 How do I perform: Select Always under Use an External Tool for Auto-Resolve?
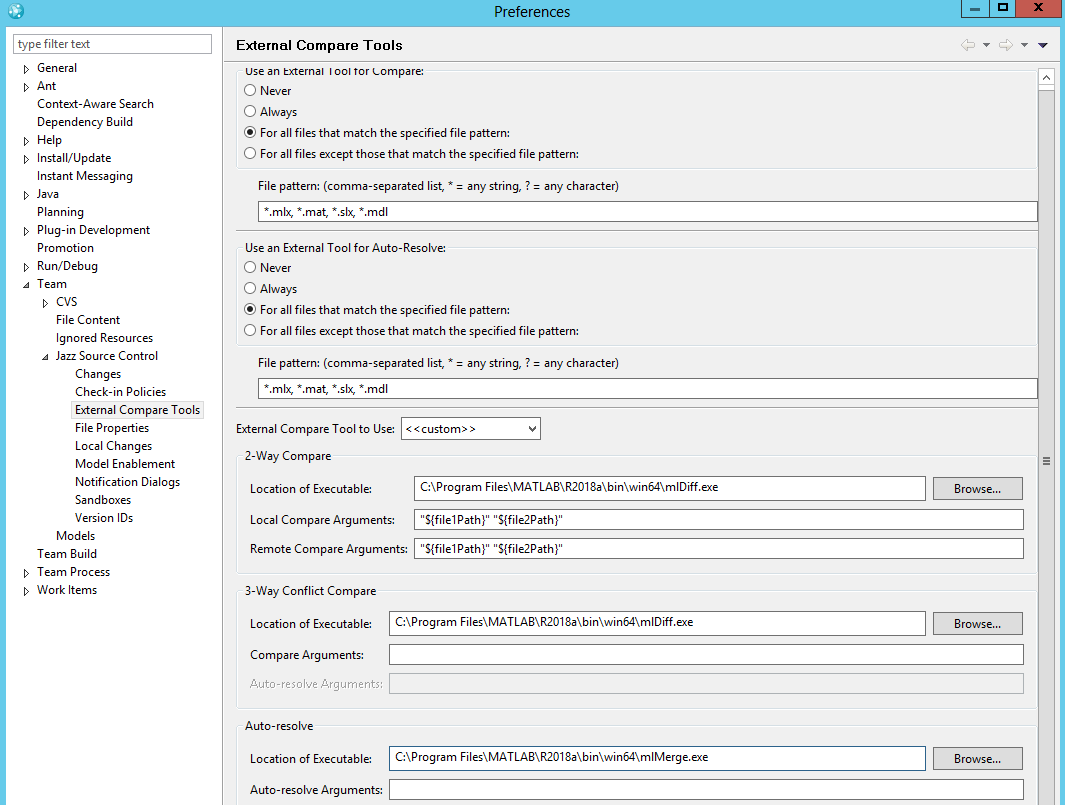(x=250, y=288)
